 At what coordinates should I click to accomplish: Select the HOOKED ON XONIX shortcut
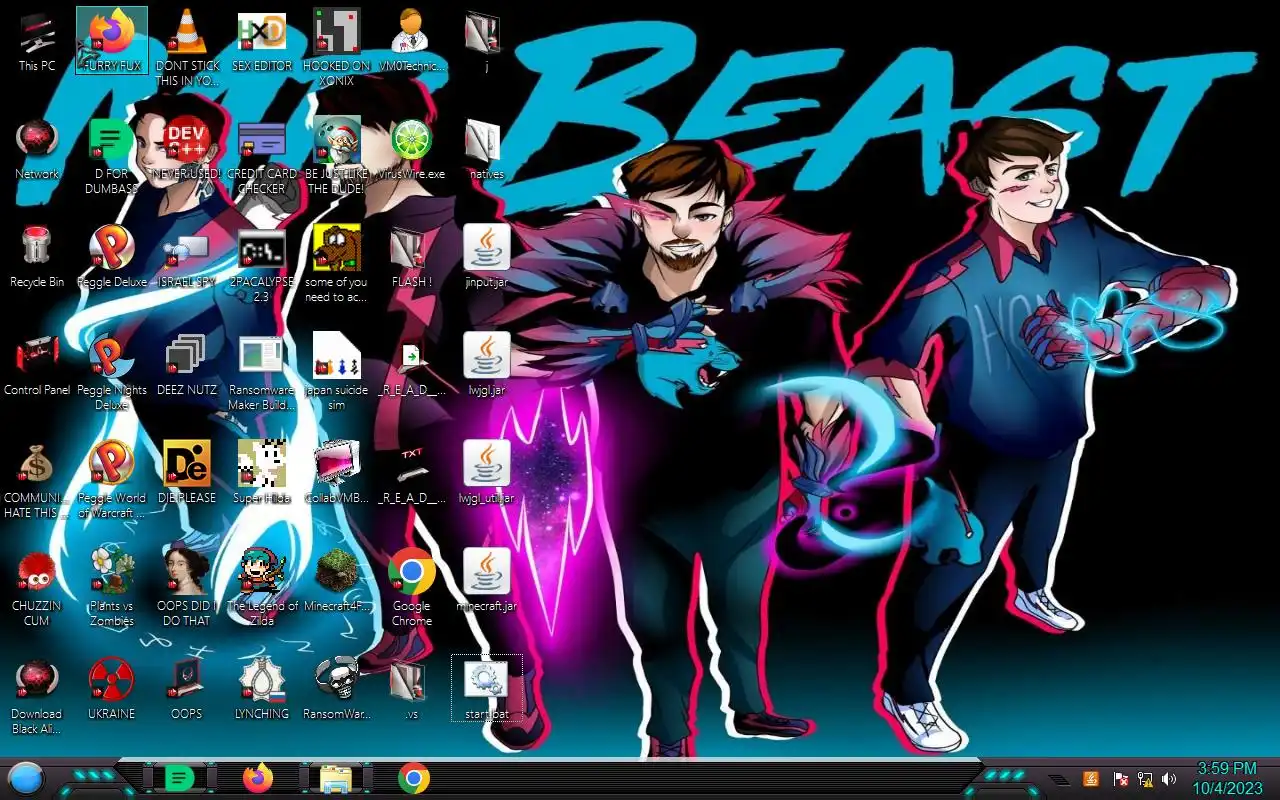coord(337,48)
